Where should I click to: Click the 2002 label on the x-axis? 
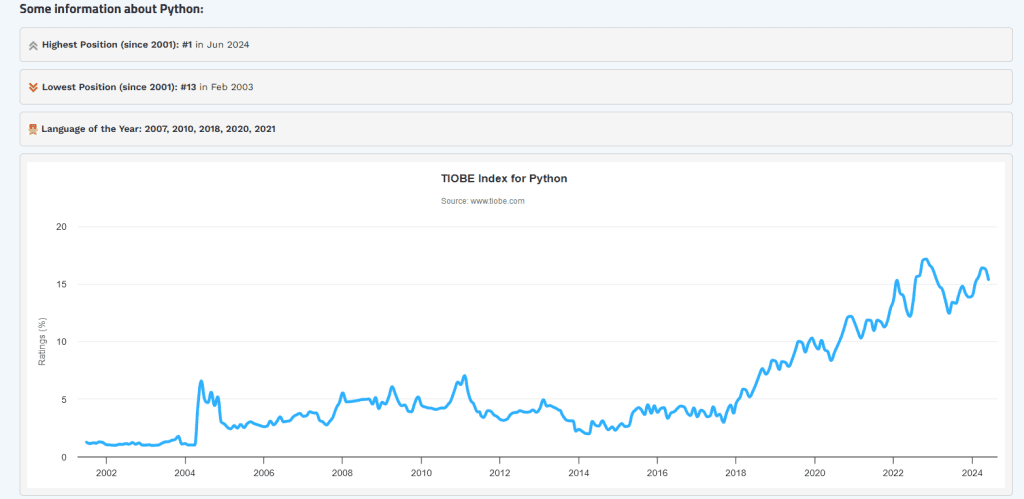(x=106, y=474)
